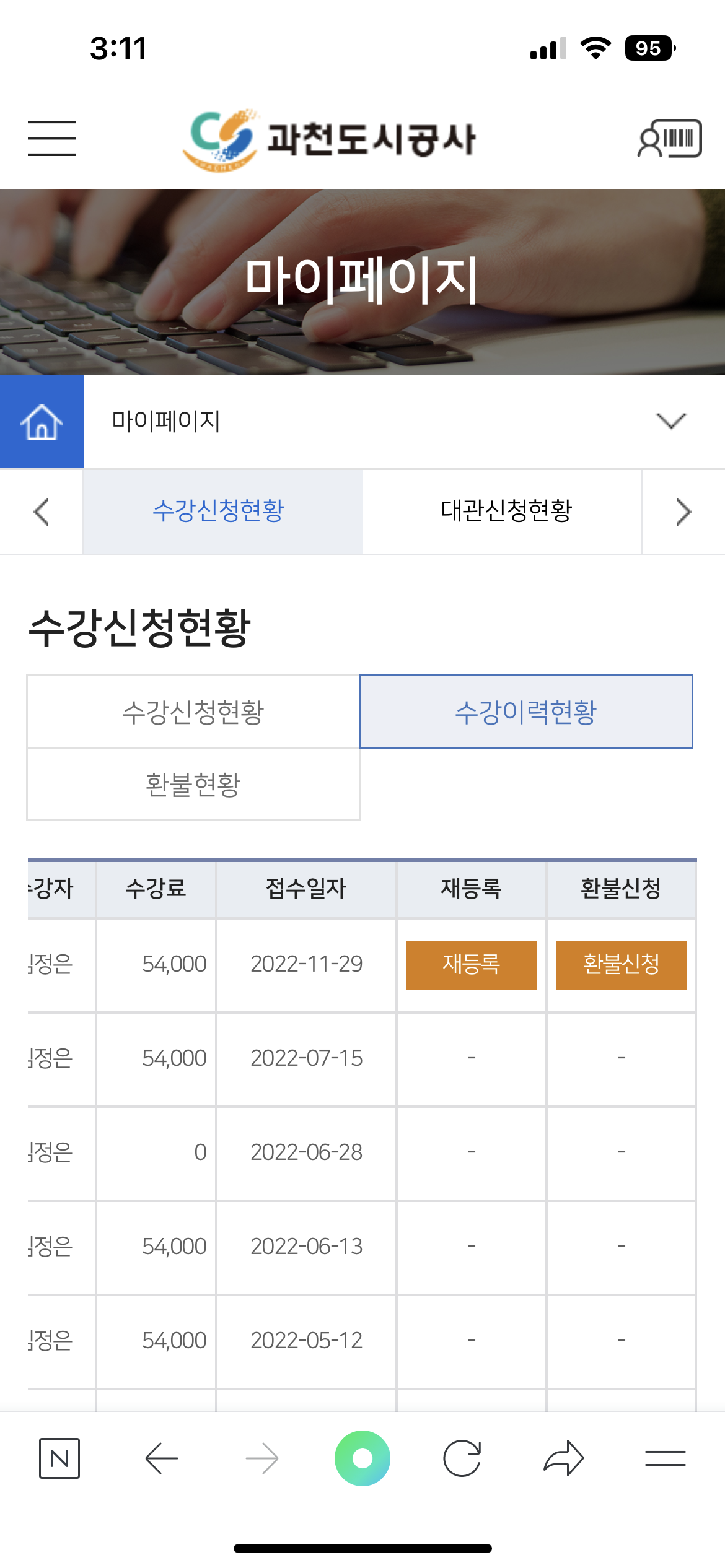Open the 환불현황 sub-tab

click(x=193, y=784)
